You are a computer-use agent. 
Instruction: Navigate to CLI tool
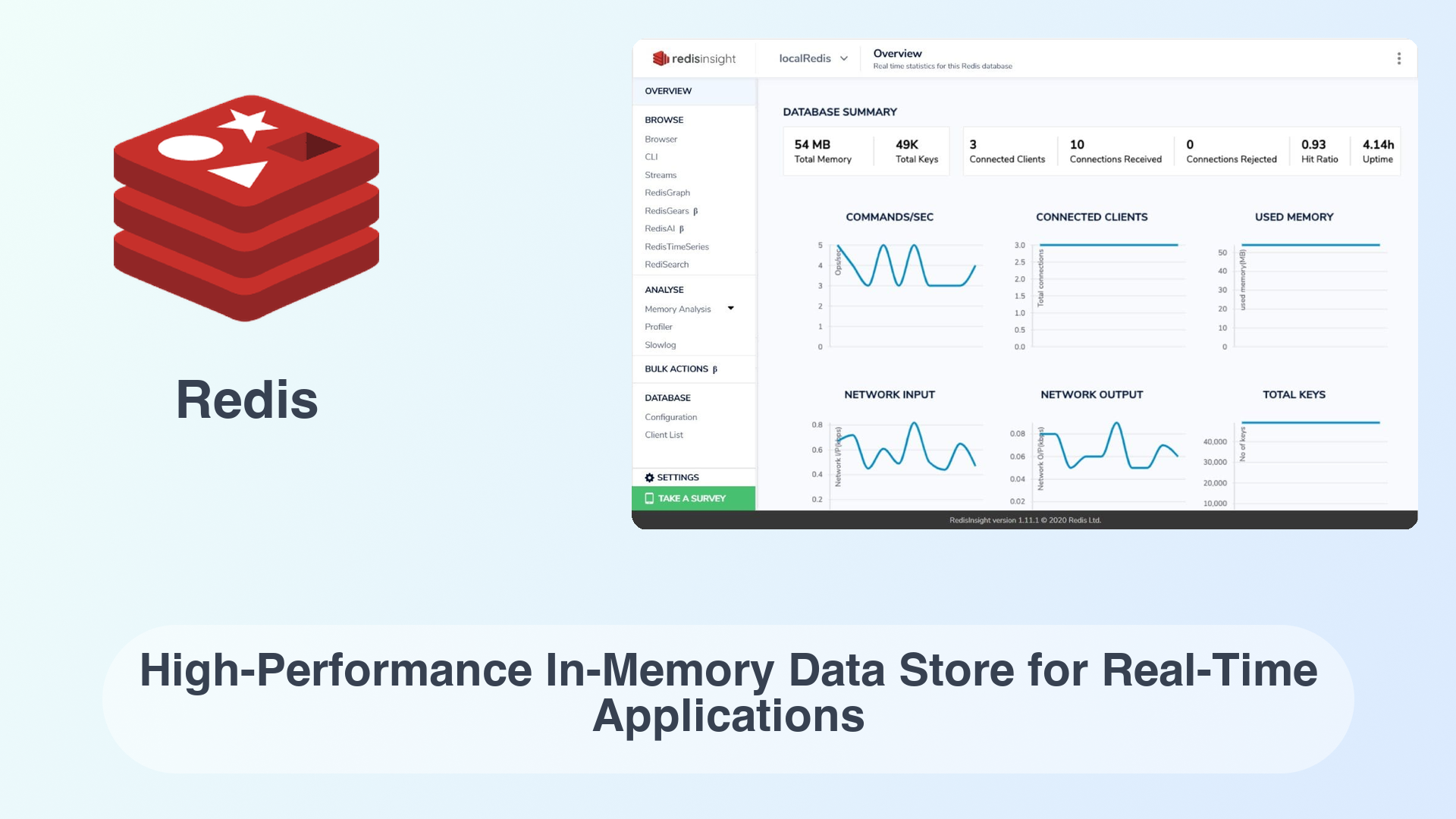pyautogui.click(x=651, y=156)
